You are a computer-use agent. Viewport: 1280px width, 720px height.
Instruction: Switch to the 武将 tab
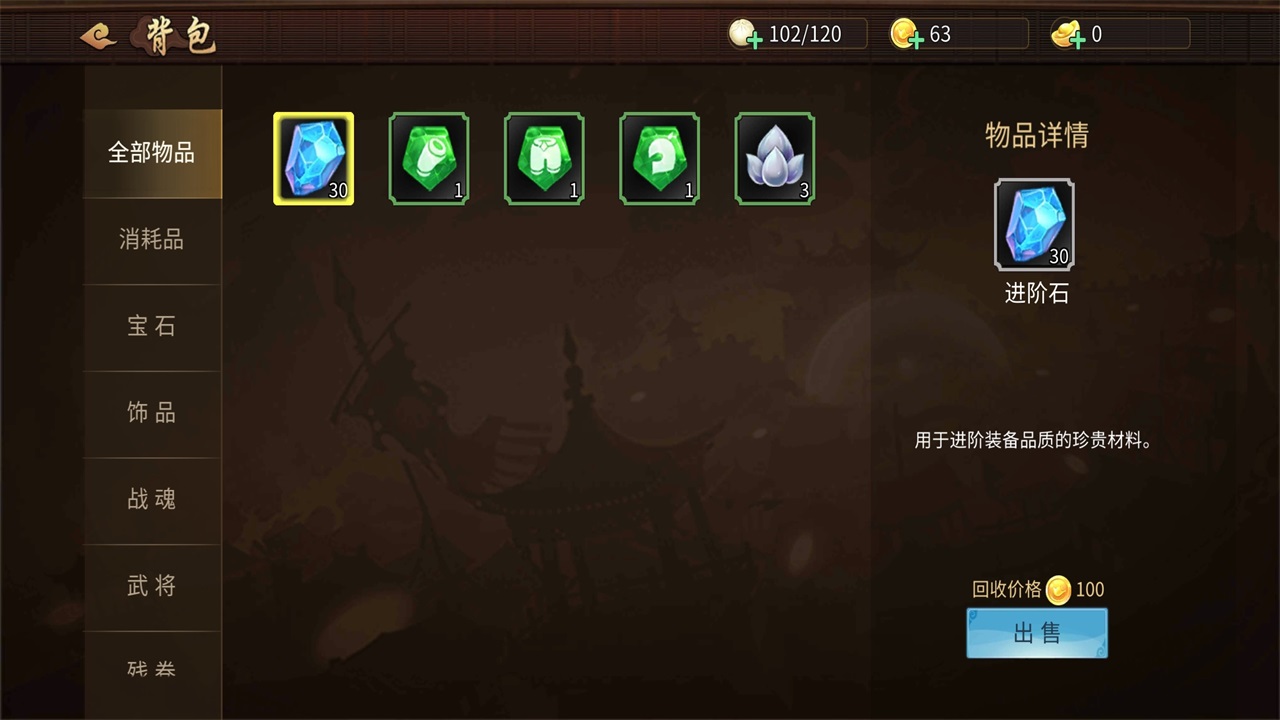[152, 586]
